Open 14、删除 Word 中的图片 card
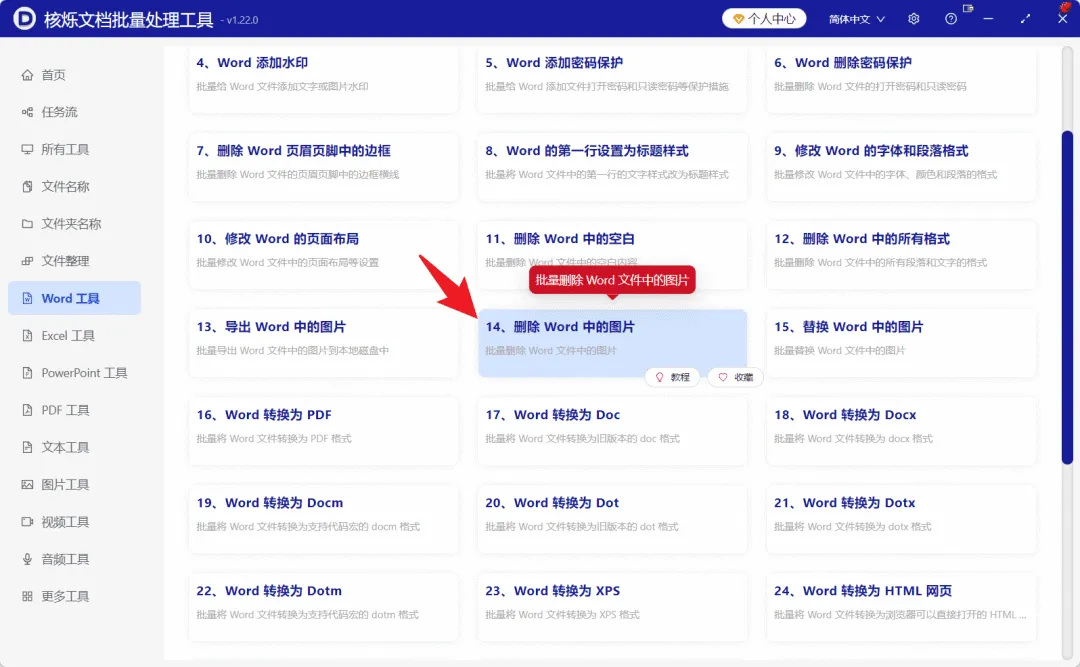 tap(612, 342)
